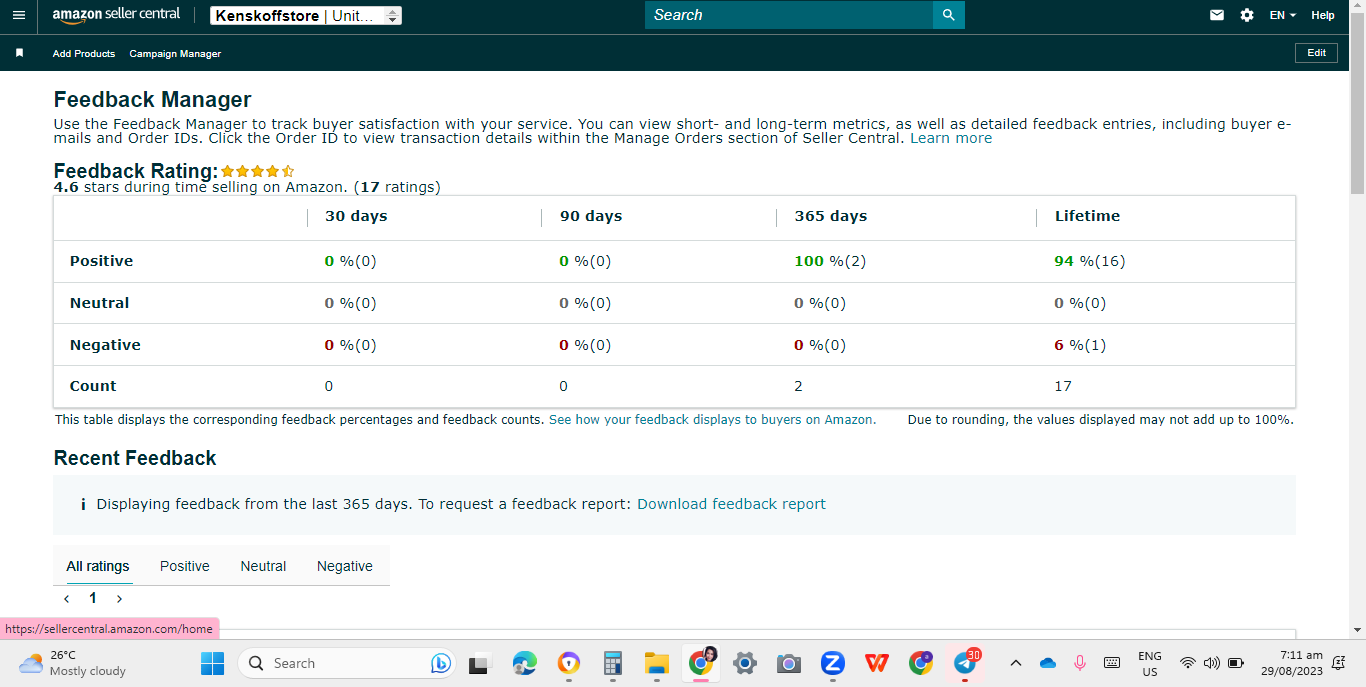Open the messages envelope icon

click(1217, 15)
